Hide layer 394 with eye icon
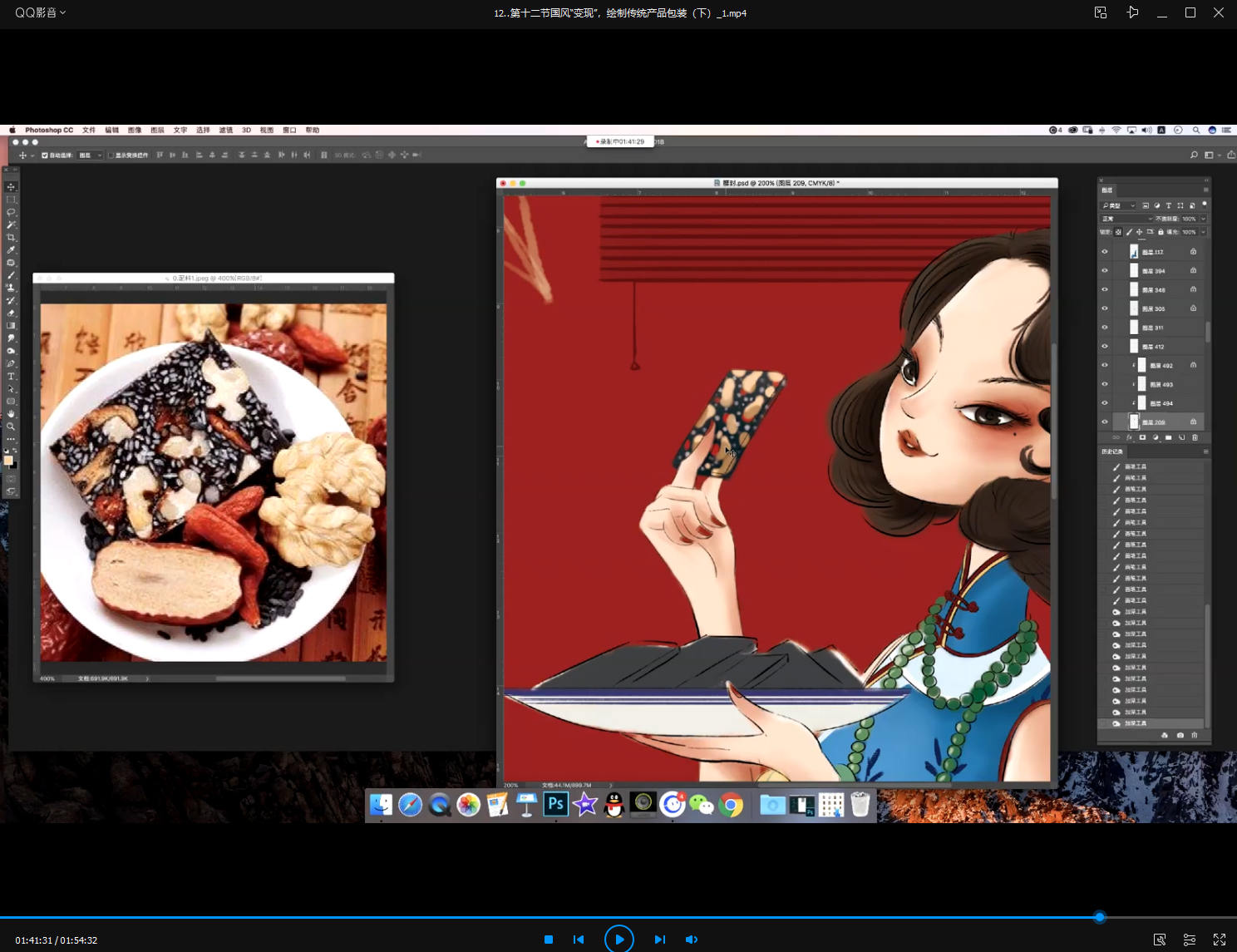Image resolution: width=1237 pixels, height=952 pixels. [1105, 270]
